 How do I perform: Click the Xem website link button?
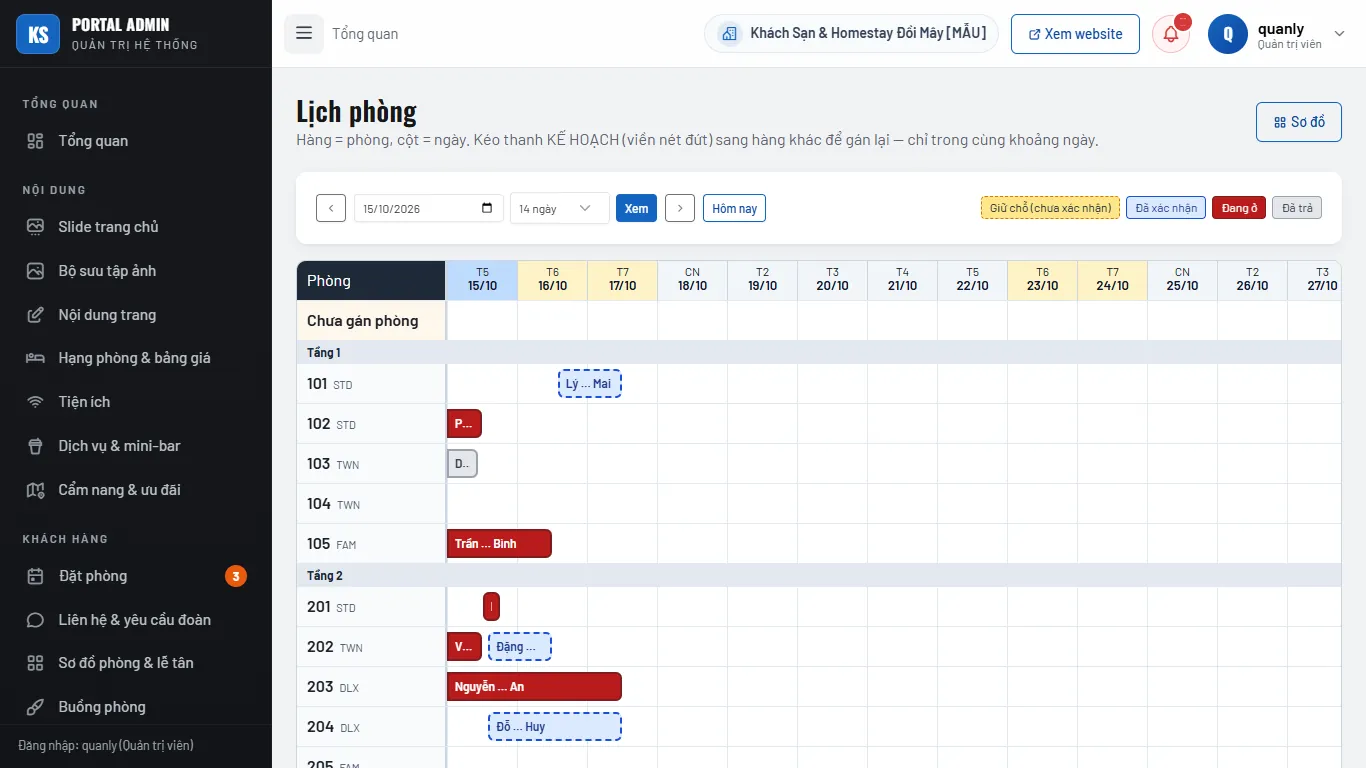click(x=1075, y=34)
